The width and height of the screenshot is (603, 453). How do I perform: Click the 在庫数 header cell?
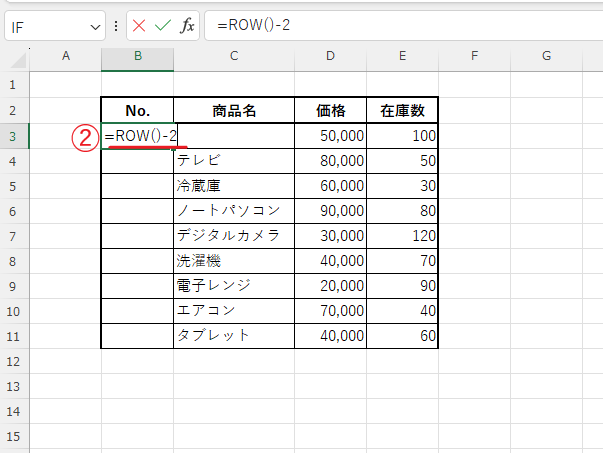pos(402,110)
